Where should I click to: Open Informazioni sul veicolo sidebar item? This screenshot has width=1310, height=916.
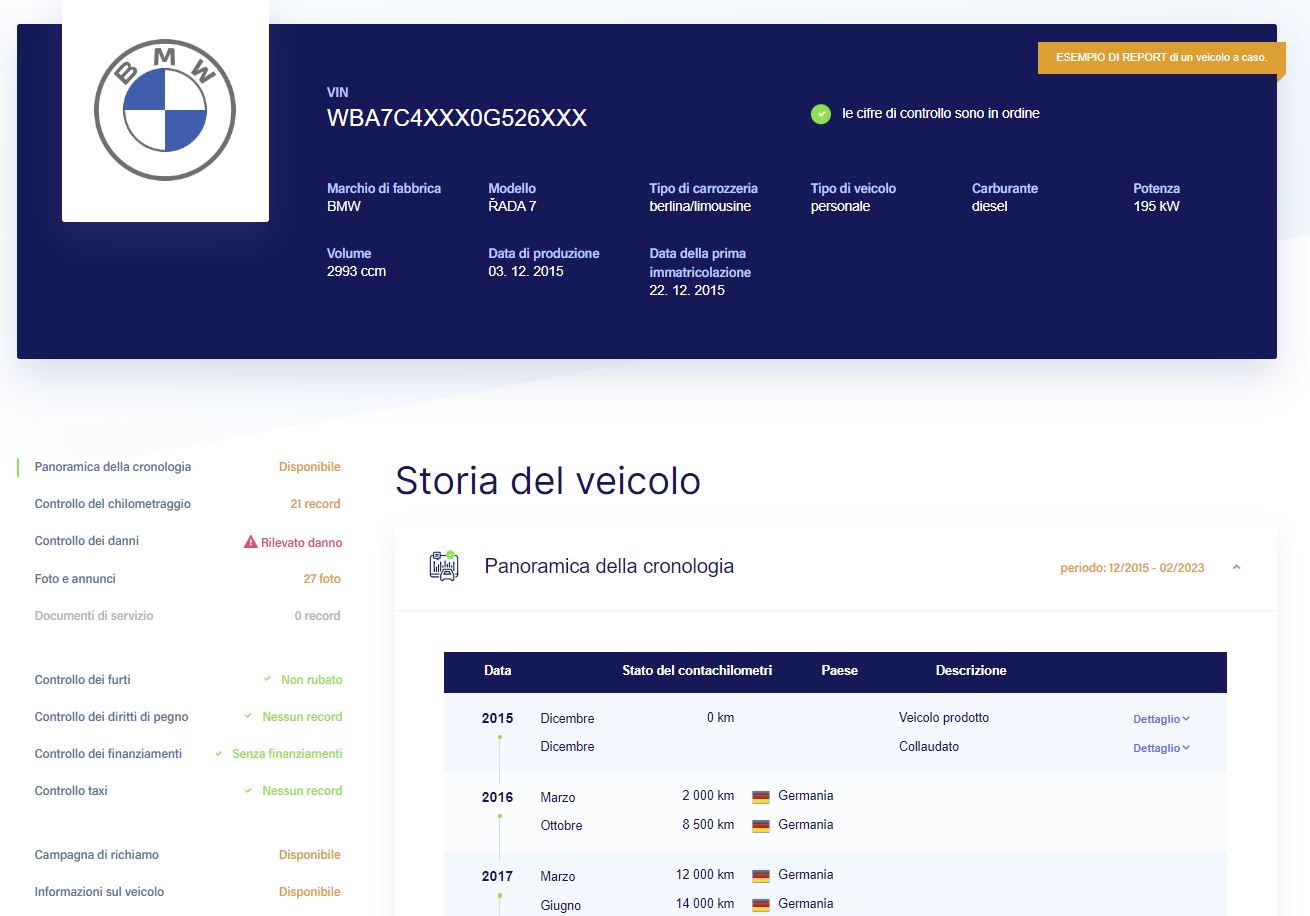(100, 892)
